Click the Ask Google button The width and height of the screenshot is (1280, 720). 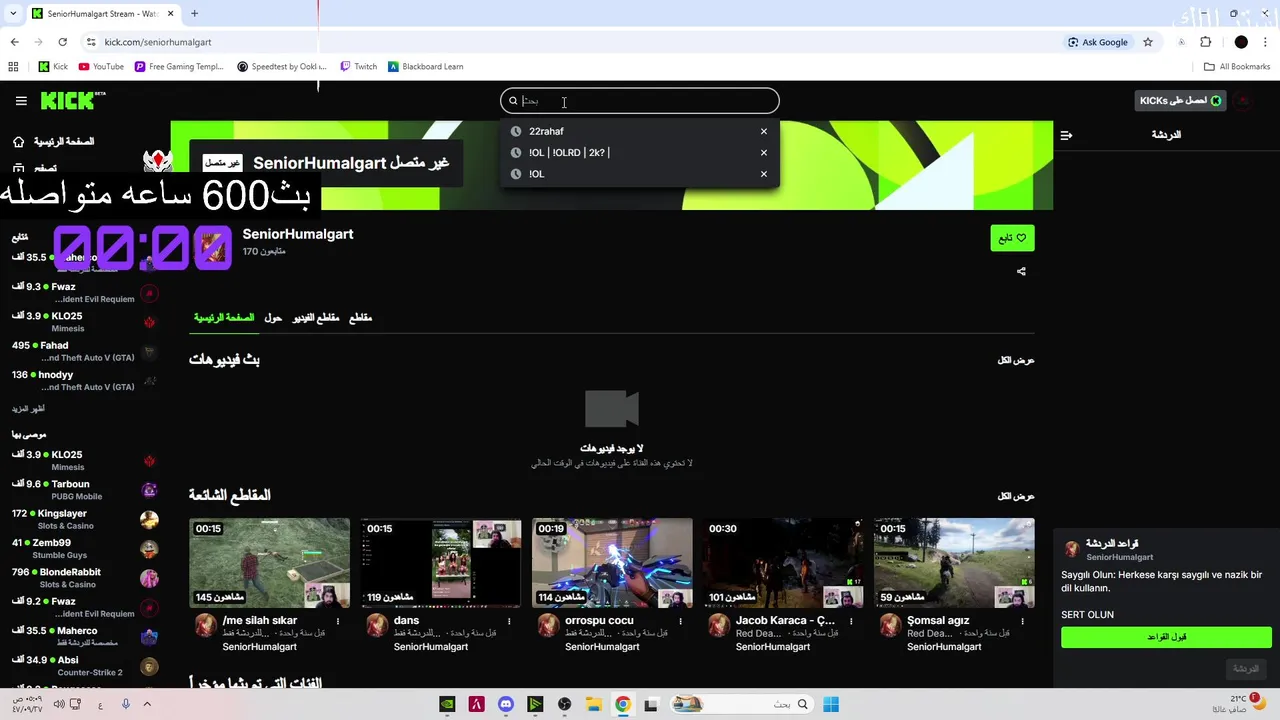tap(1098, 42)
